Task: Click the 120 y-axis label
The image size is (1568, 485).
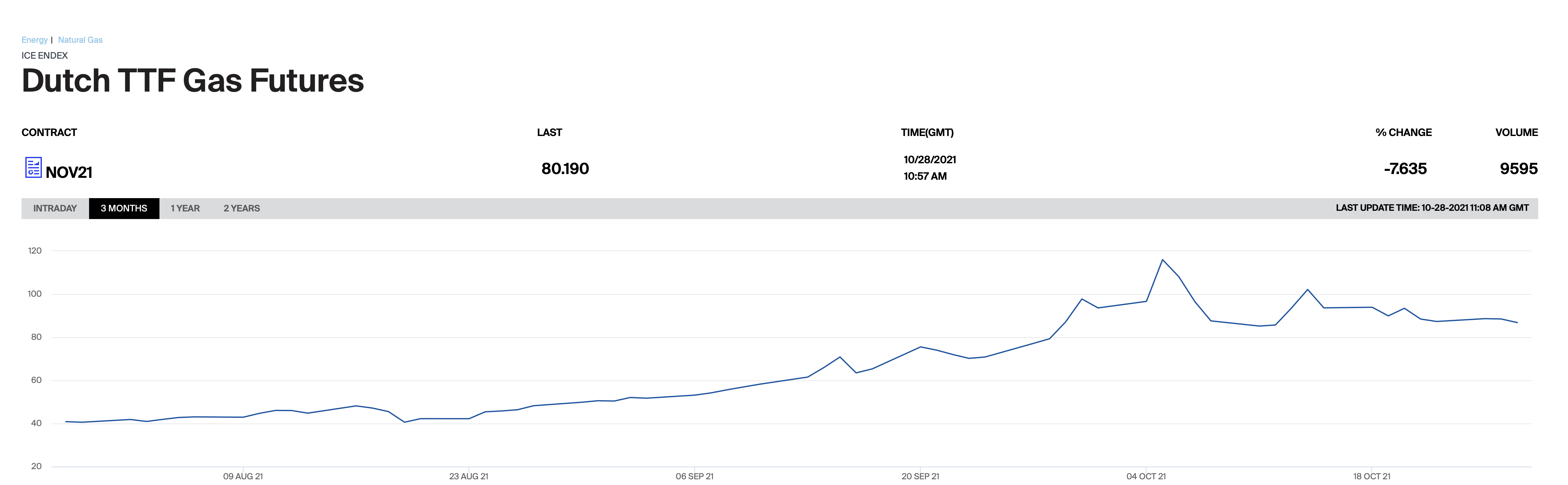Action: click(x=35, y=251)
